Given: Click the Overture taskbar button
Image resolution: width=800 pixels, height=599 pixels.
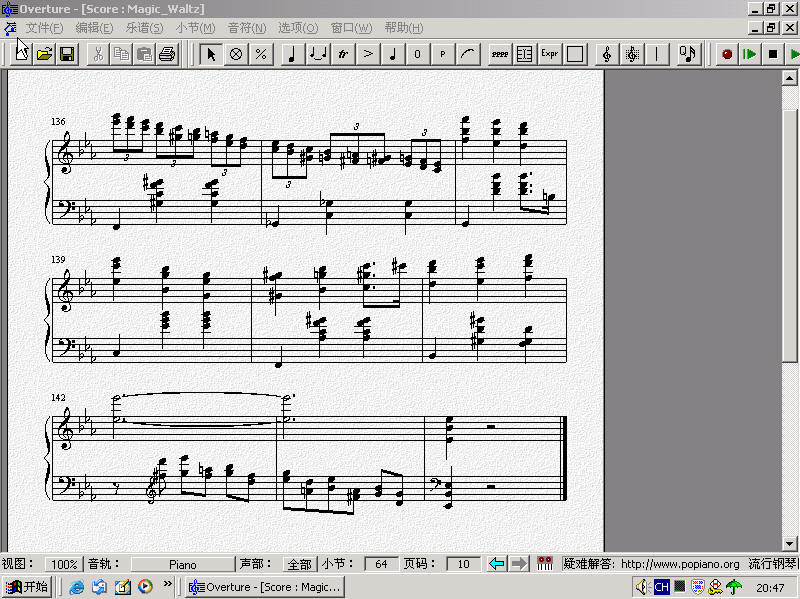Looking at the screenshot, I should [x=264, y=587].
